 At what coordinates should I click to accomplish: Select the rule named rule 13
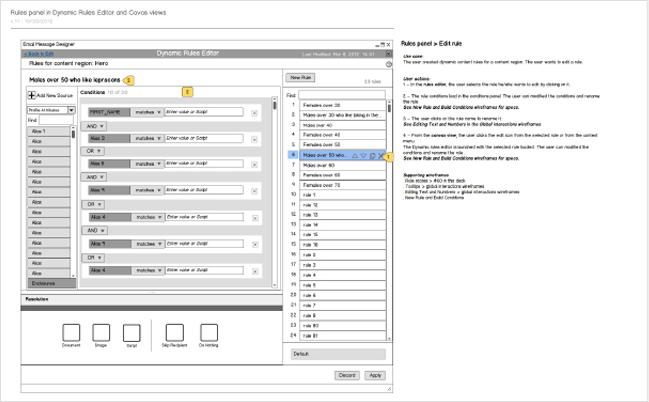tap(343, 215)
